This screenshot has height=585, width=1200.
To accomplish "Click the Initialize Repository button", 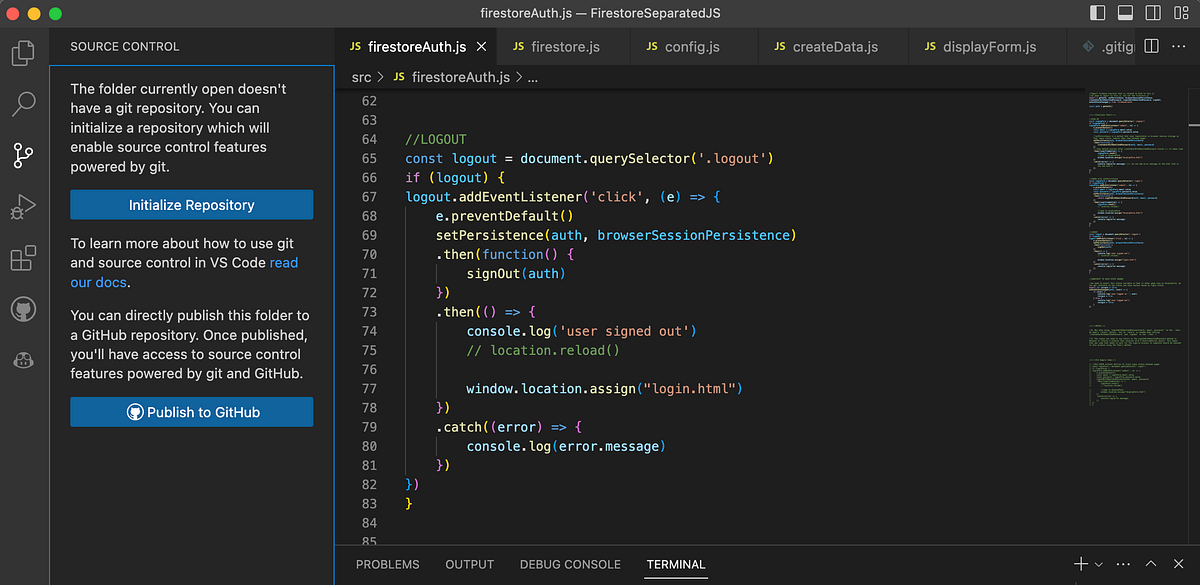I will (191, 205).
